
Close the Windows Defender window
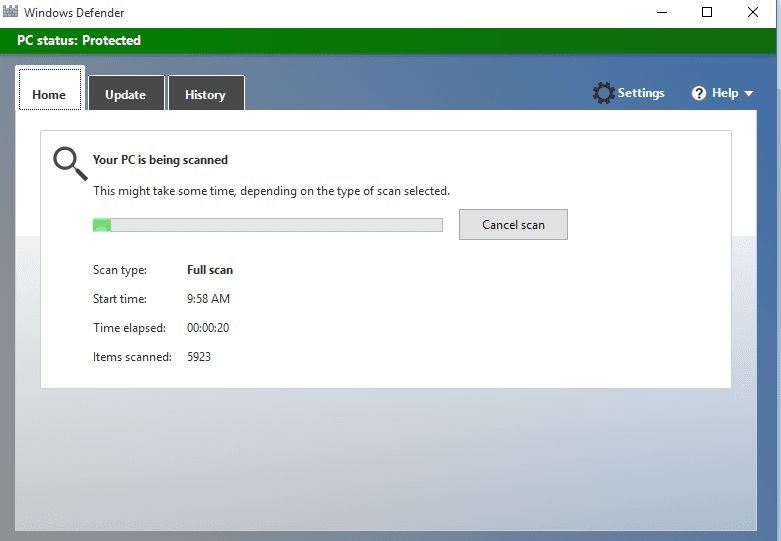pyautogui.click(x=753, y=12)
